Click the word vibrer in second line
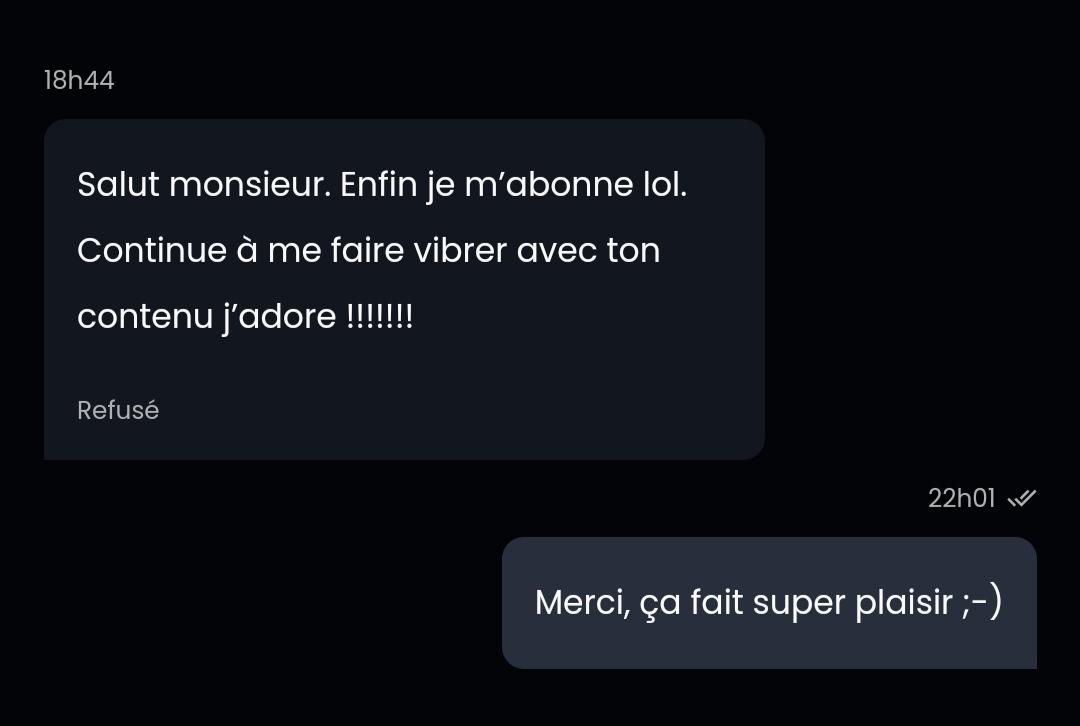Screen dimensions: 1080x726 coord(460,250)
